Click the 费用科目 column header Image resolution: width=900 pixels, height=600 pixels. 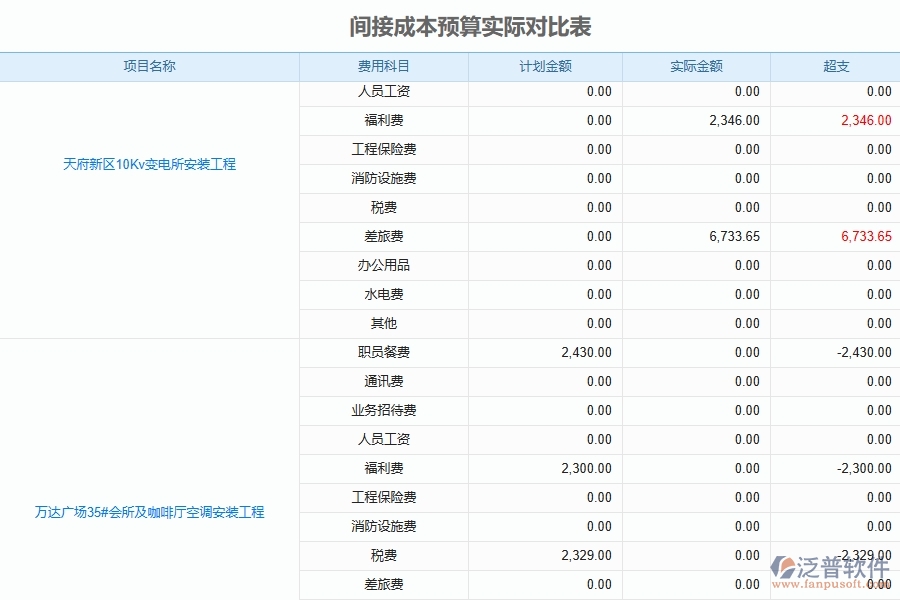coord(385,66)
